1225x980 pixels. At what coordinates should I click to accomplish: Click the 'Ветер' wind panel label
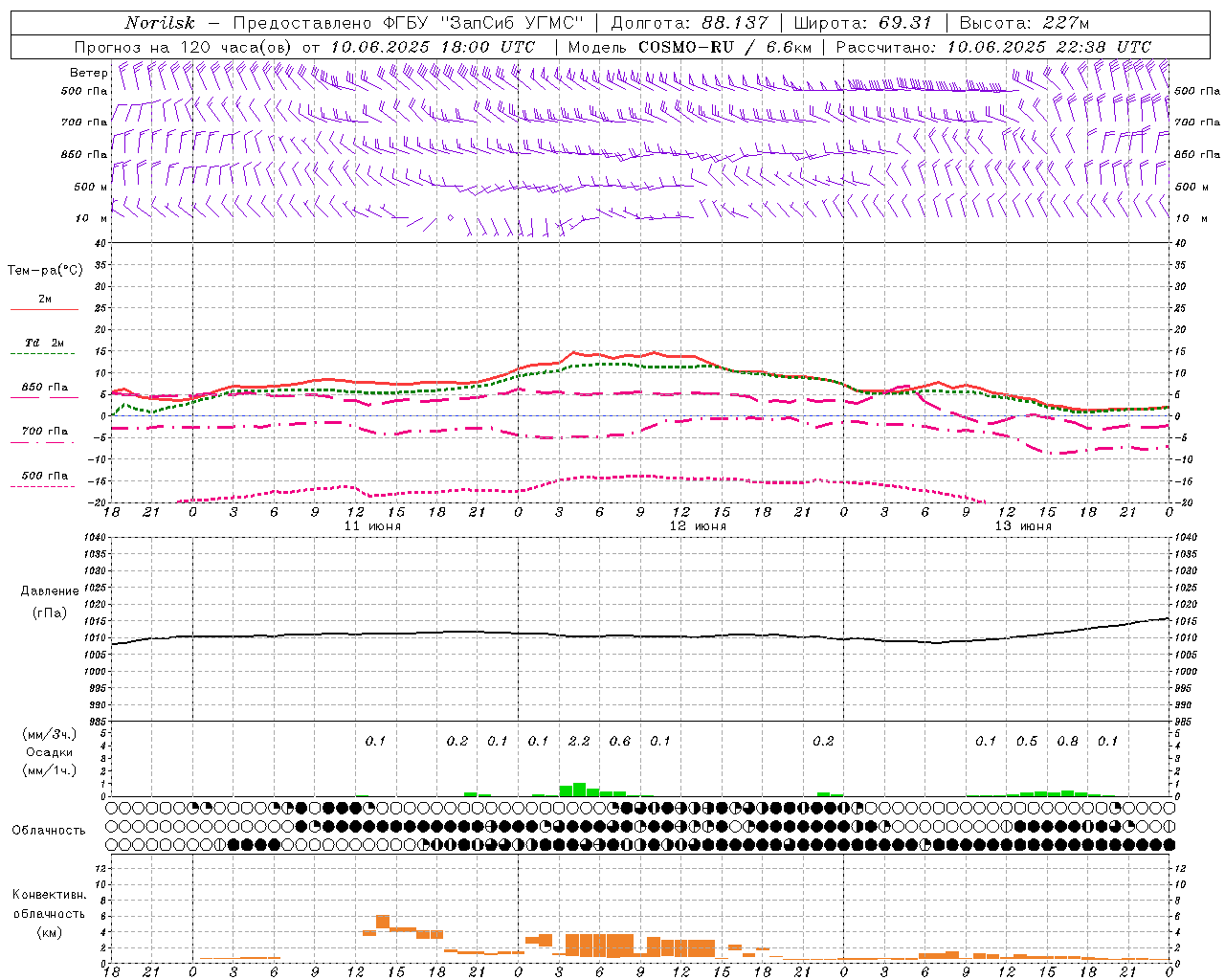(88, 73)
